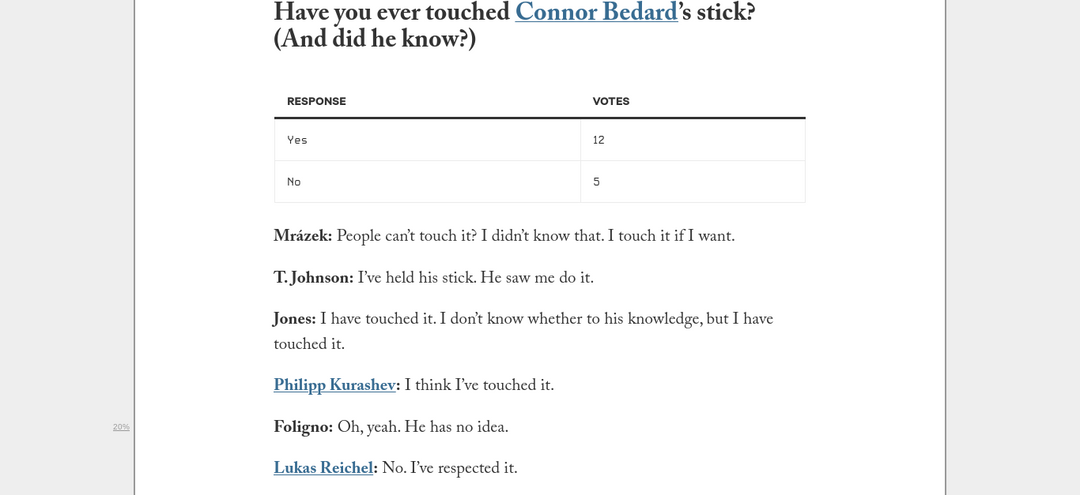Click the VOTES column header

click(611, 101)
